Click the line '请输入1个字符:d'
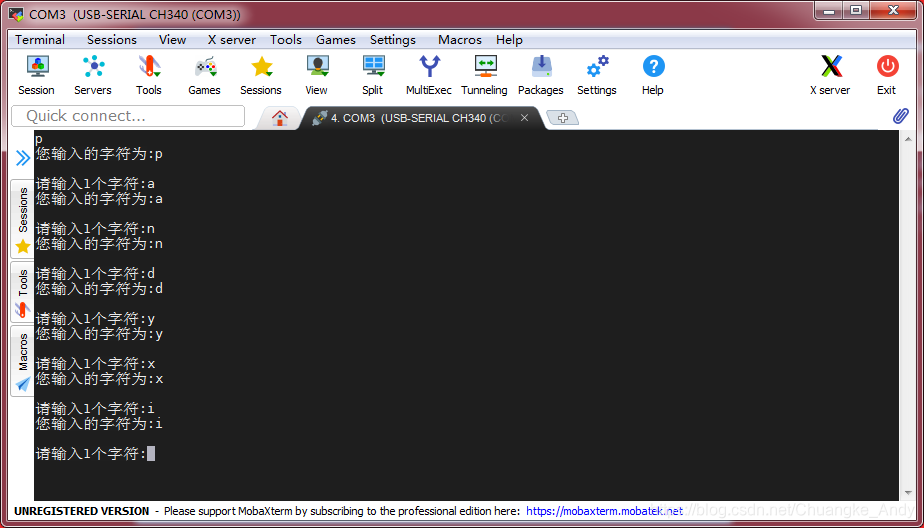924x528 pixels. pyautogui.click(x=95, y=274)
